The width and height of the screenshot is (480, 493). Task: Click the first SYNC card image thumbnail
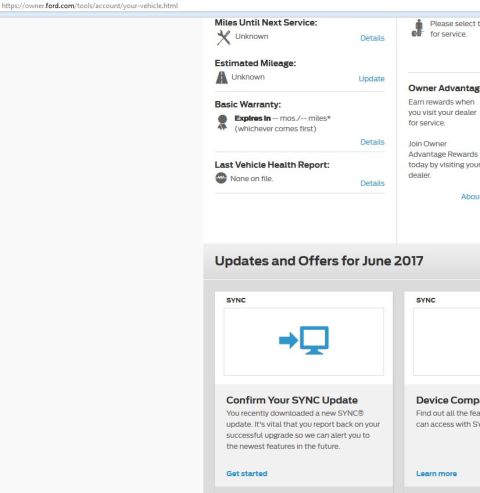304,342
